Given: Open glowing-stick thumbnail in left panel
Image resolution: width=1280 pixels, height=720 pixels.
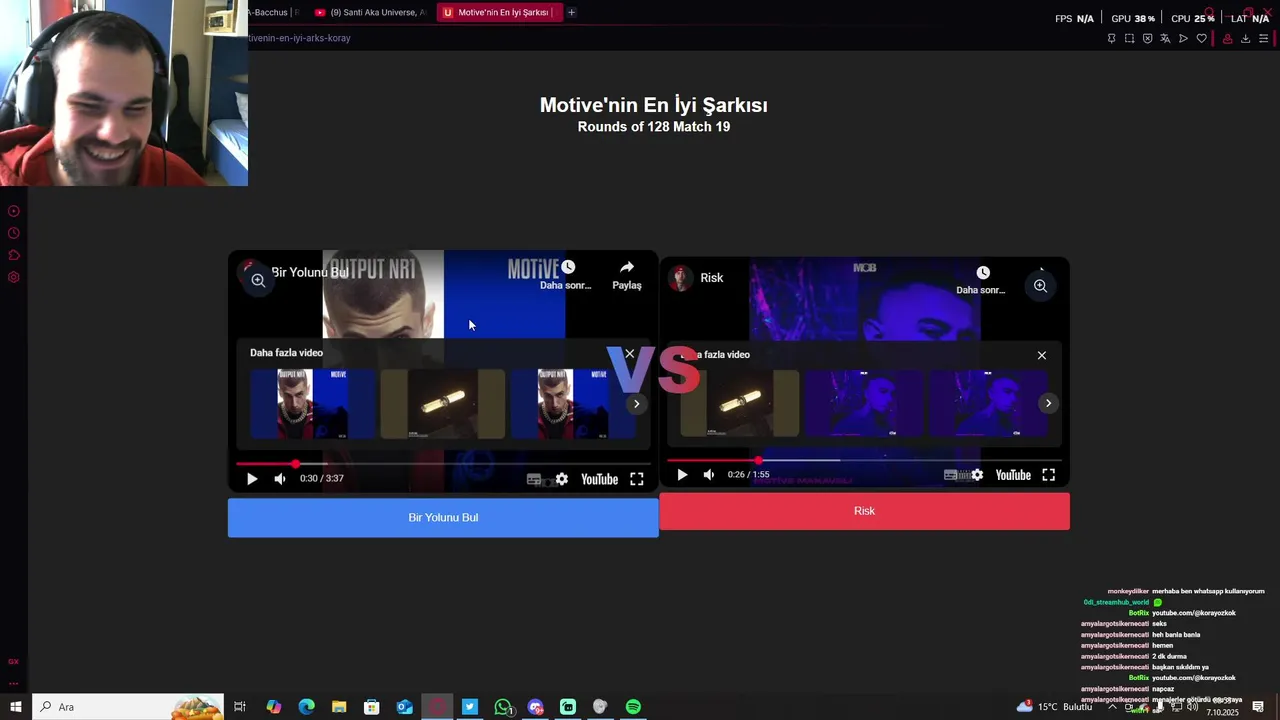Looking at the screenshot, I should [443, 404].
